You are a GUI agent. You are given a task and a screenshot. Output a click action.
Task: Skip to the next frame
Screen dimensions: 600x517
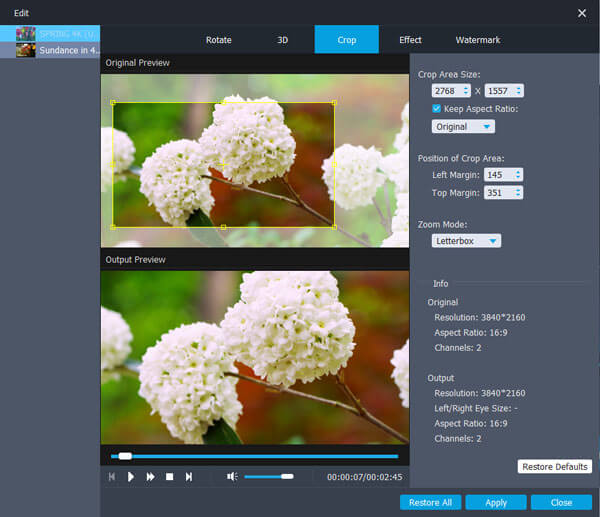[x=189, y=476]
